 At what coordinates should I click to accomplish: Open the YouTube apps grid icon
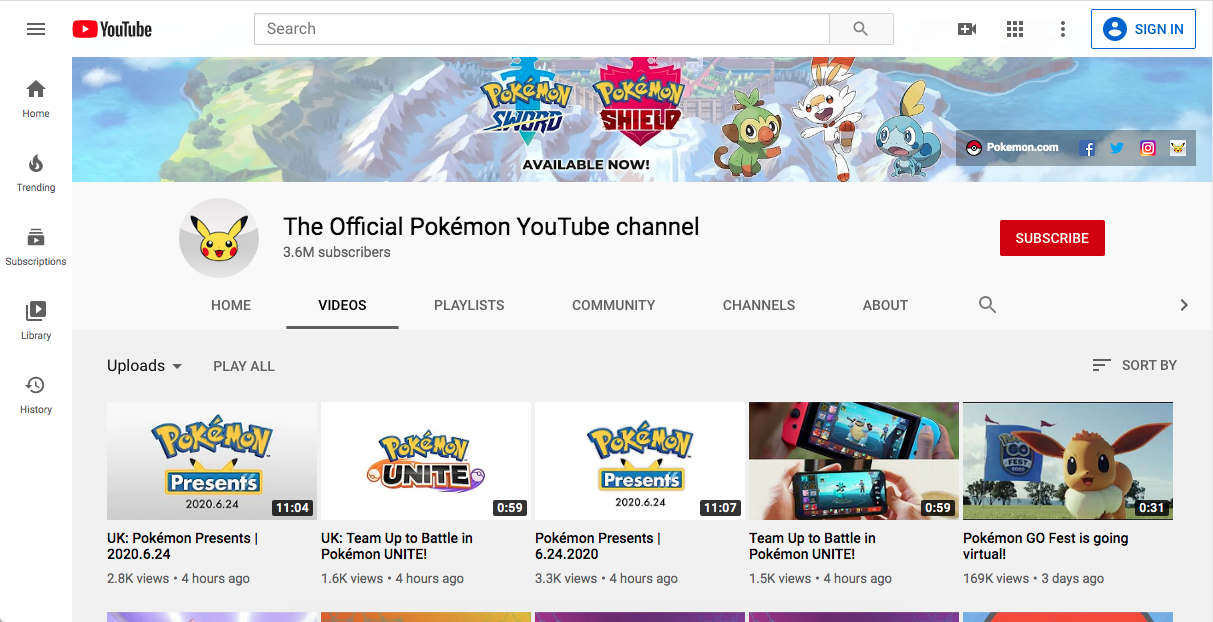[x=1015, y=29]
